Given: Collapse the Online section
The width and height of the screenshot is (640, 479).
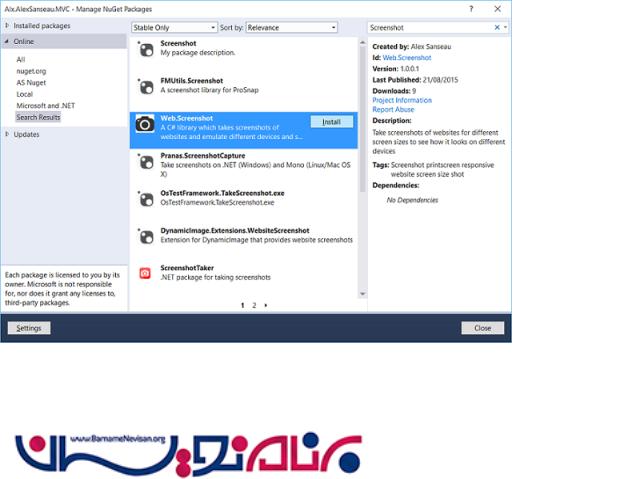Looking at the screenshot, I should [x=7, y=41].
